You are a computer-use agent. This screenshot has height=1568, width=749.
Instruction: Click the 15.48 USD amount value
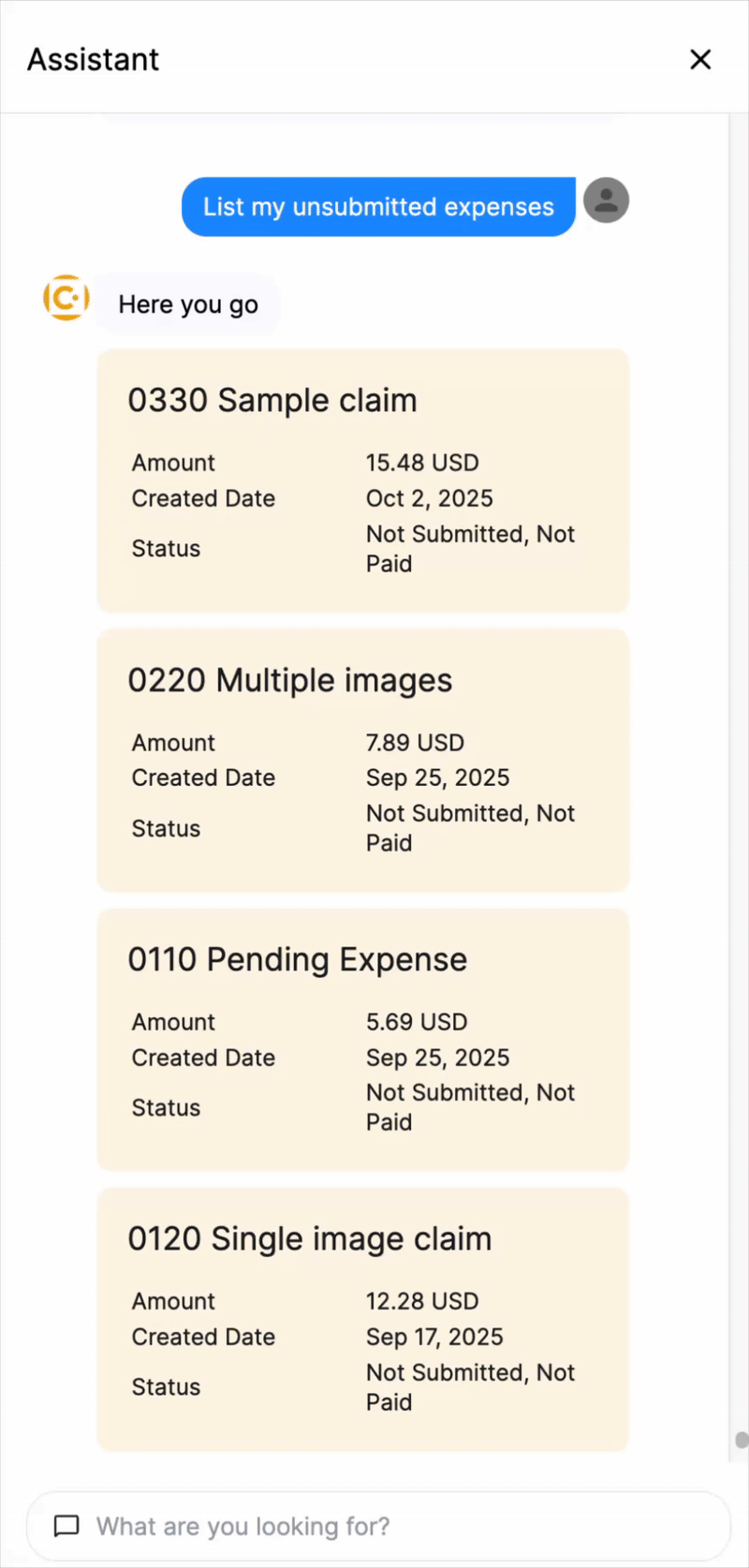tap(422, 463)
